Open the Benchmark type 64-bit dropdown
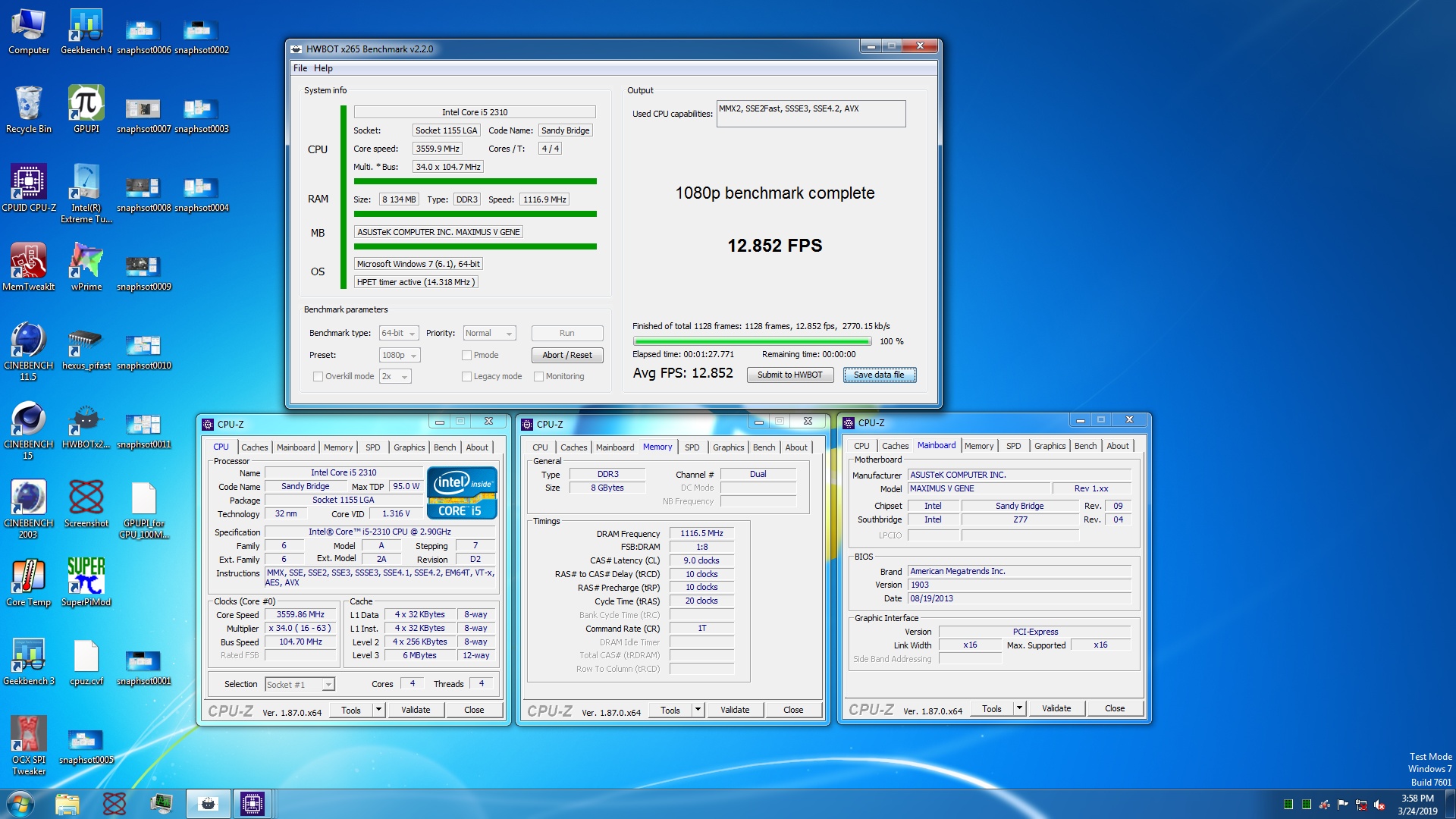Viewport: 1456px width, 819px height. tap(400, 333)
